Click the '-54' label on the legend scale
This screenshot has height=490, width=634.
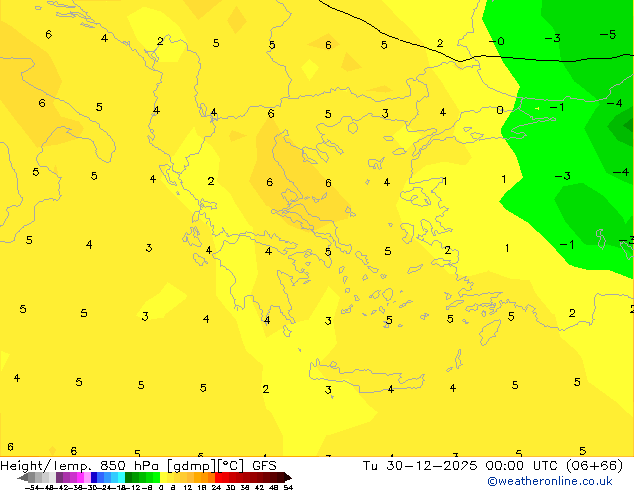(32, 487)
